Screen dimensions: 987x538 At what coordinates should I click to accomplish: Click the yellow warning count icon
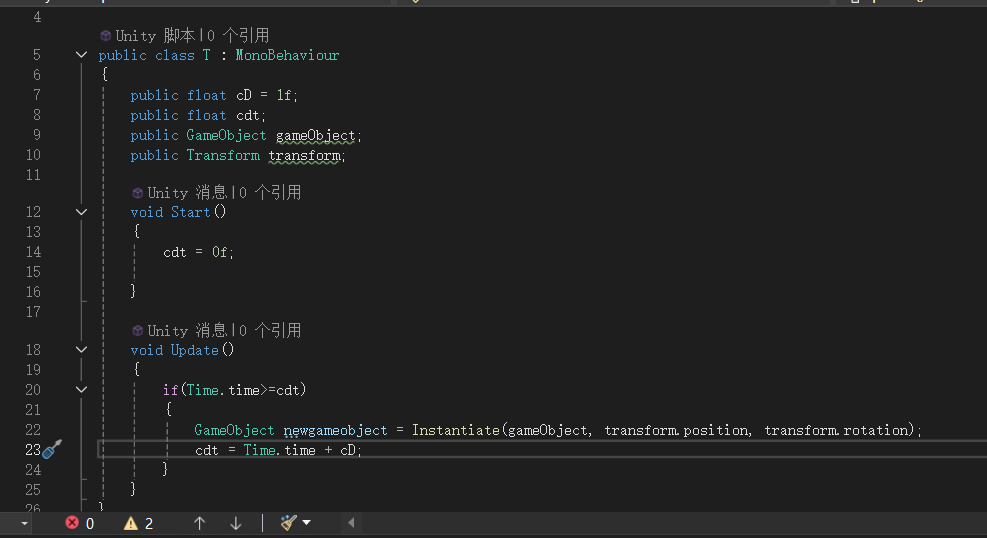[x=130, y=523]
